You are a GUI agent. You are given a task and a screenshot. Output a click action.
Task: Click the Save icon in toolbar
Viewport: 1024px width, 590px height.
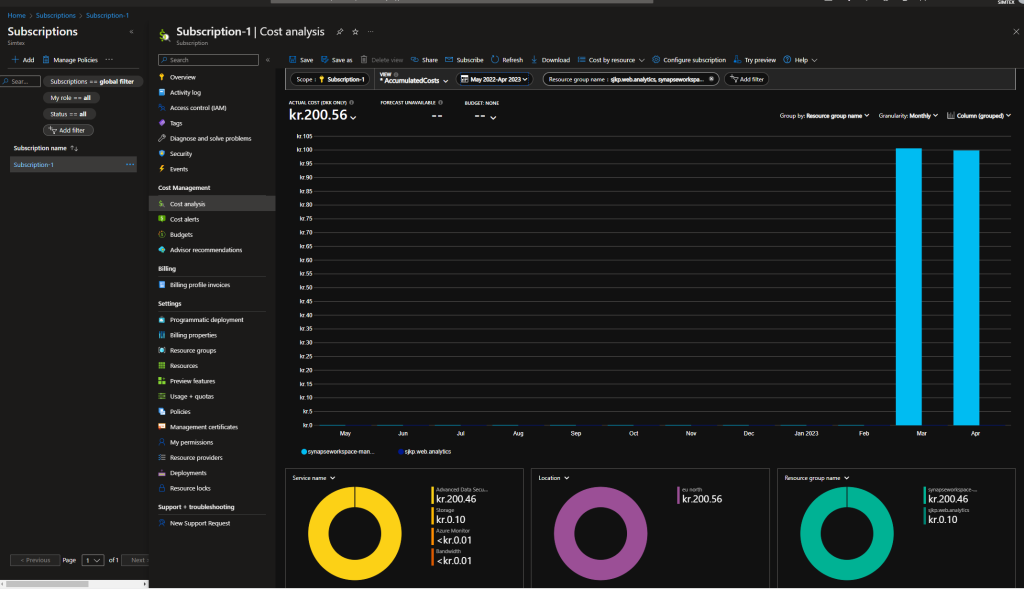294,60
